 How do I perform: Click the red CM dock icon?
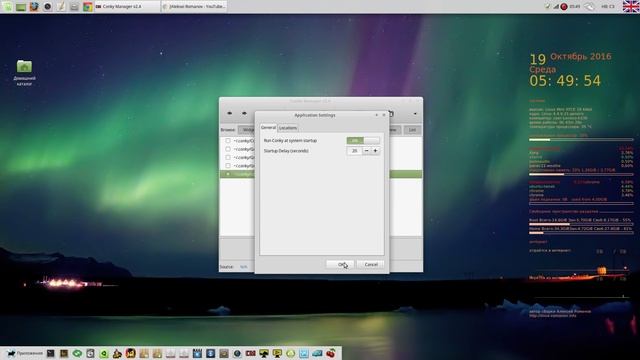tap(251, 353)
